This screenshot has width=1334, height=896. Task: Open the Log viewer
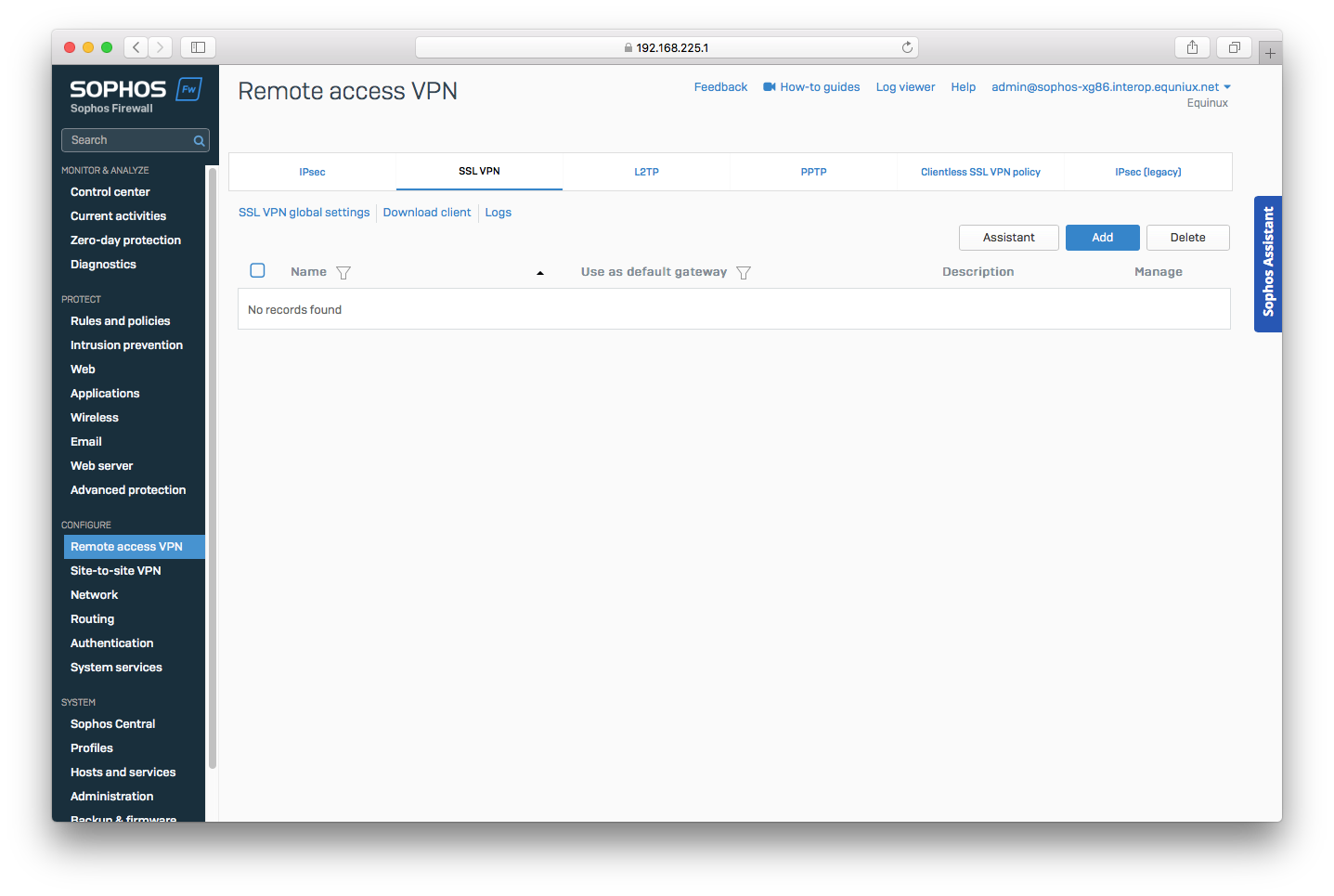coord(904,86)
